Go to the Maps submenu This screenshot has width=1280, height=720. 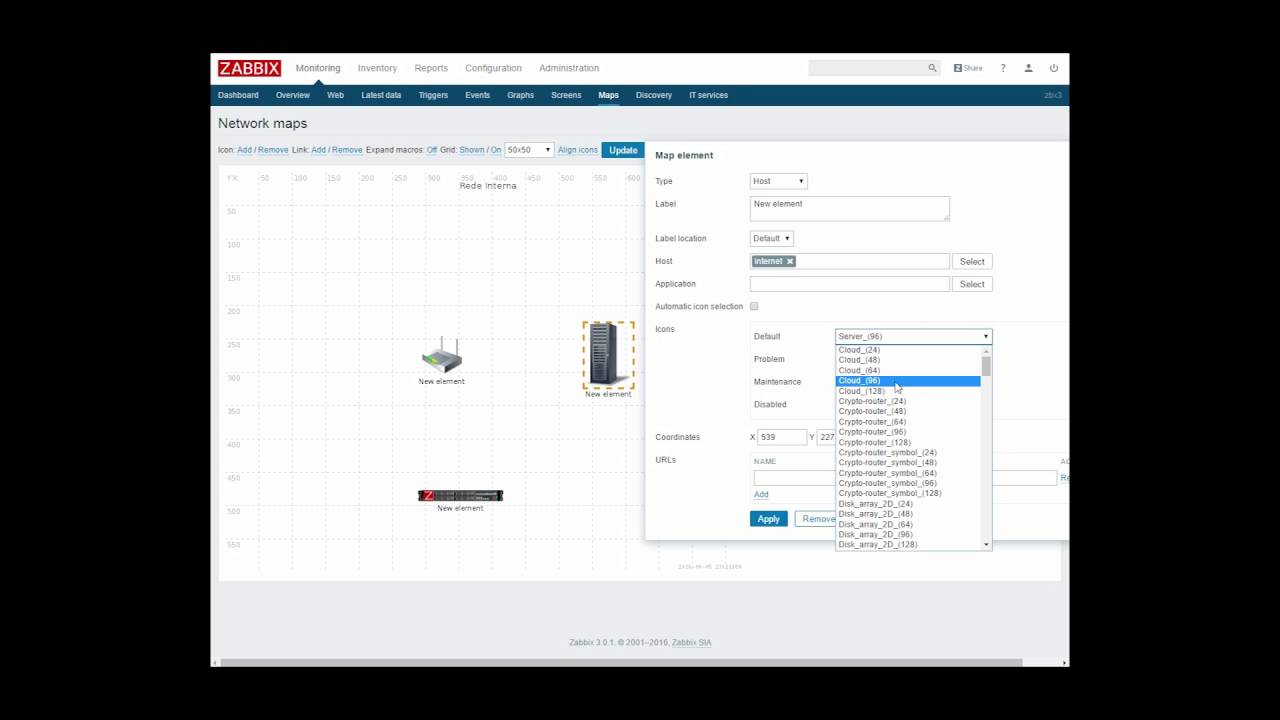[608, 95]
